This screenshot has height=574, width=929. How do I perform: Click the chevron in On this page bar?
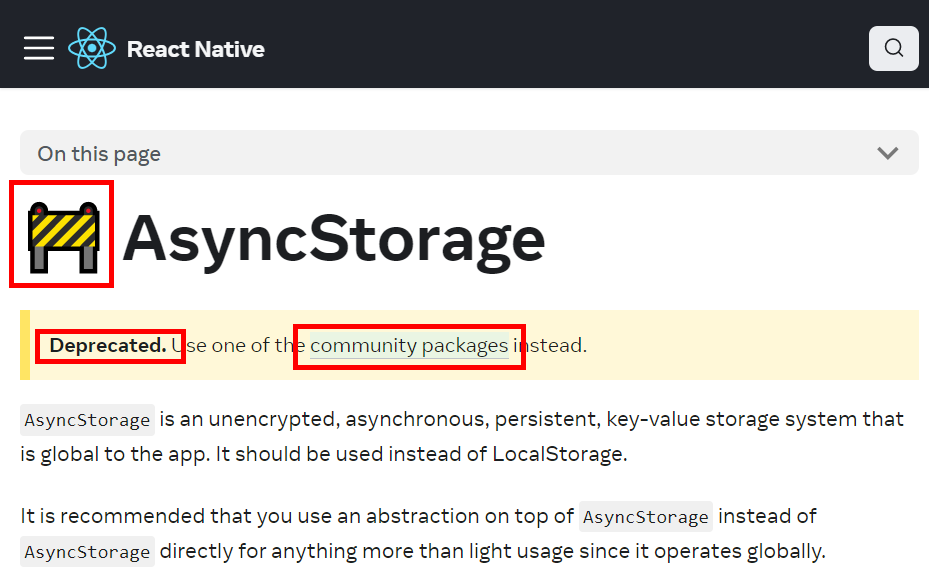coord(888,153)
